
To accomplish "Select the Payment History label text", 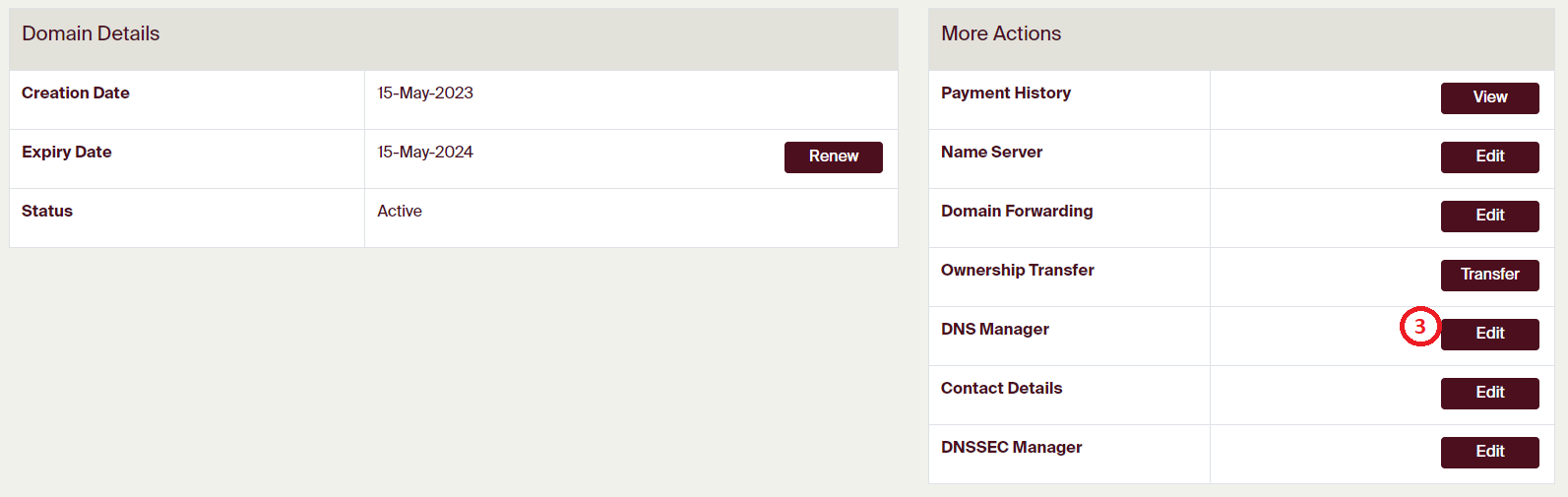I will pos(1006,93).
